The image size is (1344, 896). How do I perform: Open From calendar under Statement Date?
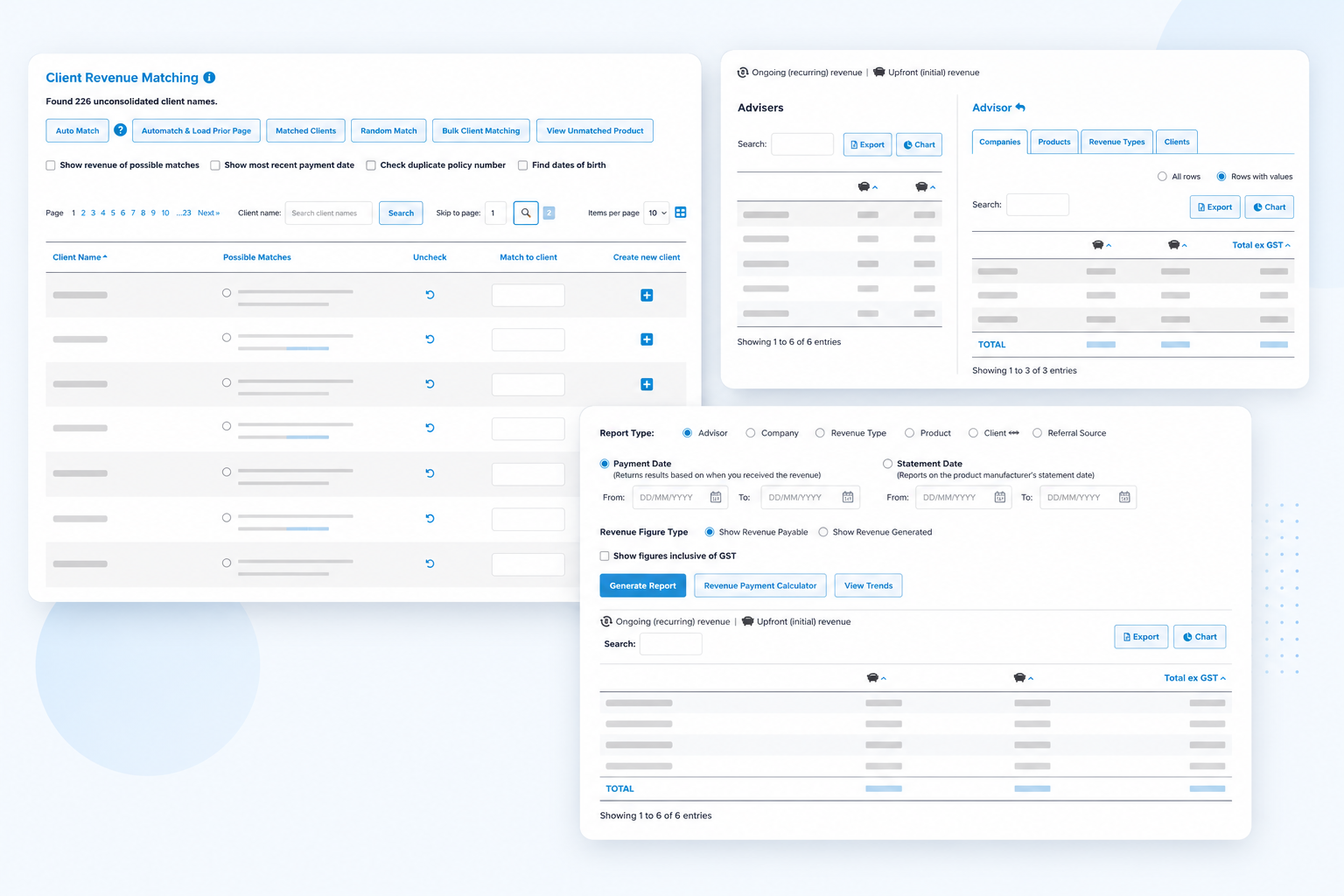[x=1000, y=497]
